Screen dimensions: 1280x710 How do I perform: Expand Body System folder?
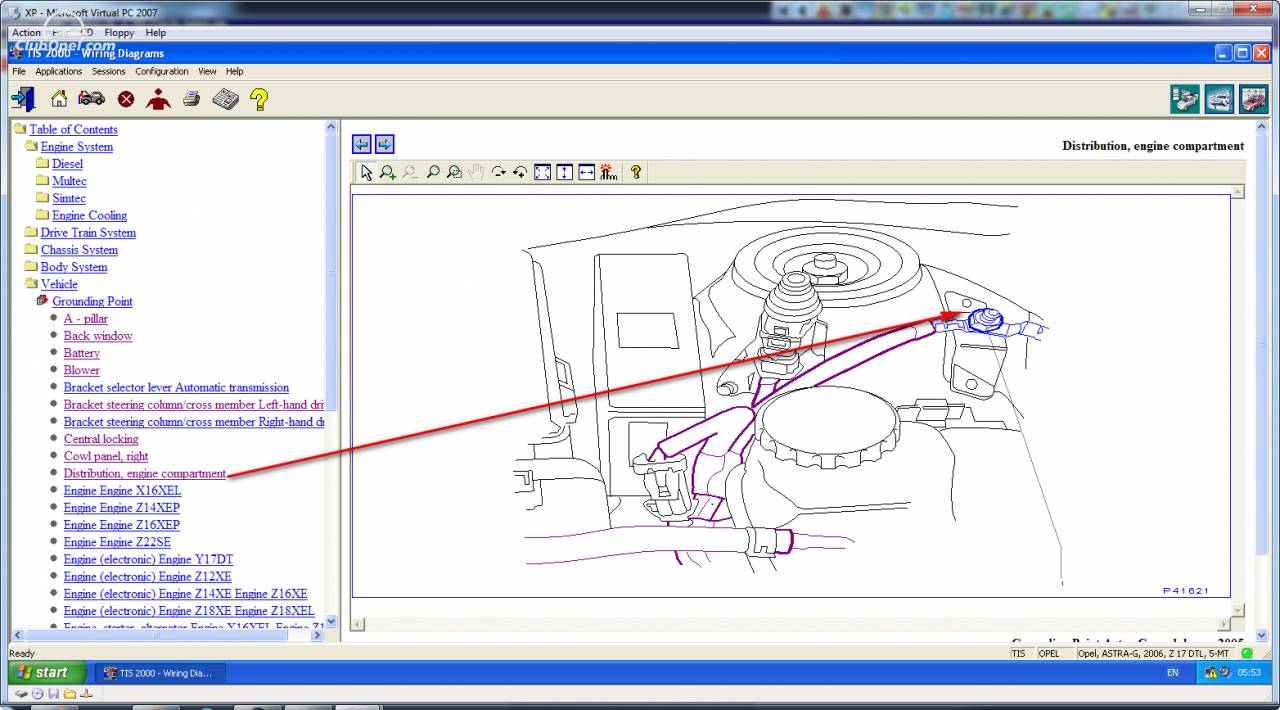[74, 266]
